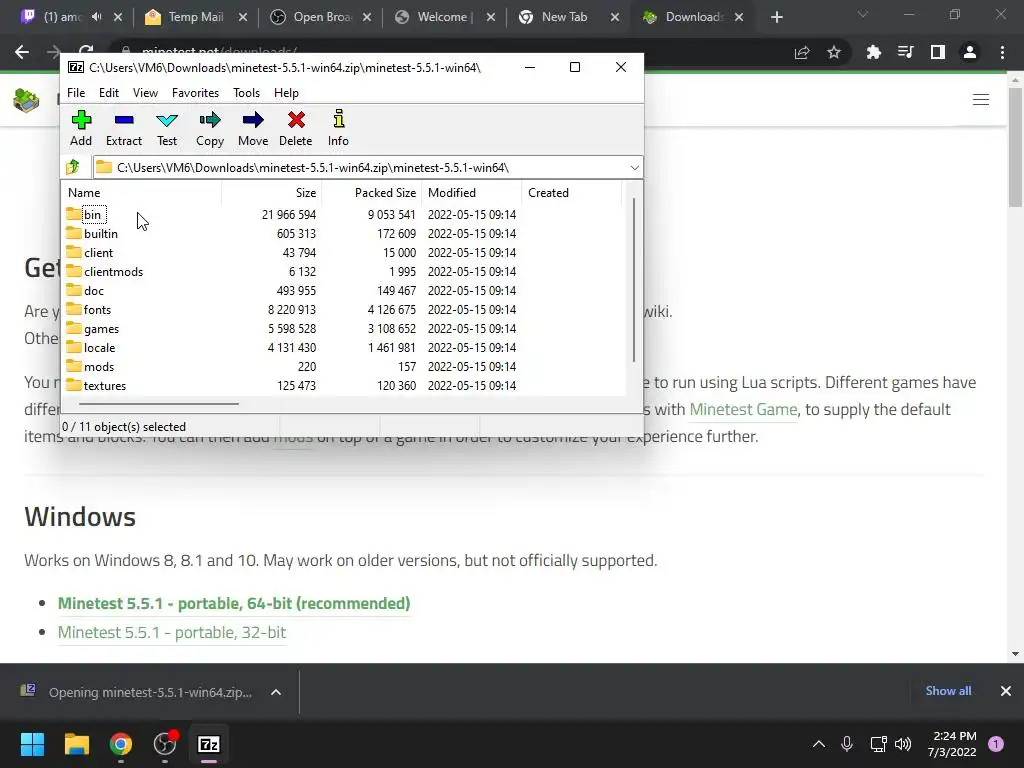Viewport: 1024px width, 768px height.
Task: Bookmark this page with star icon
Action: tap(834, 52)
